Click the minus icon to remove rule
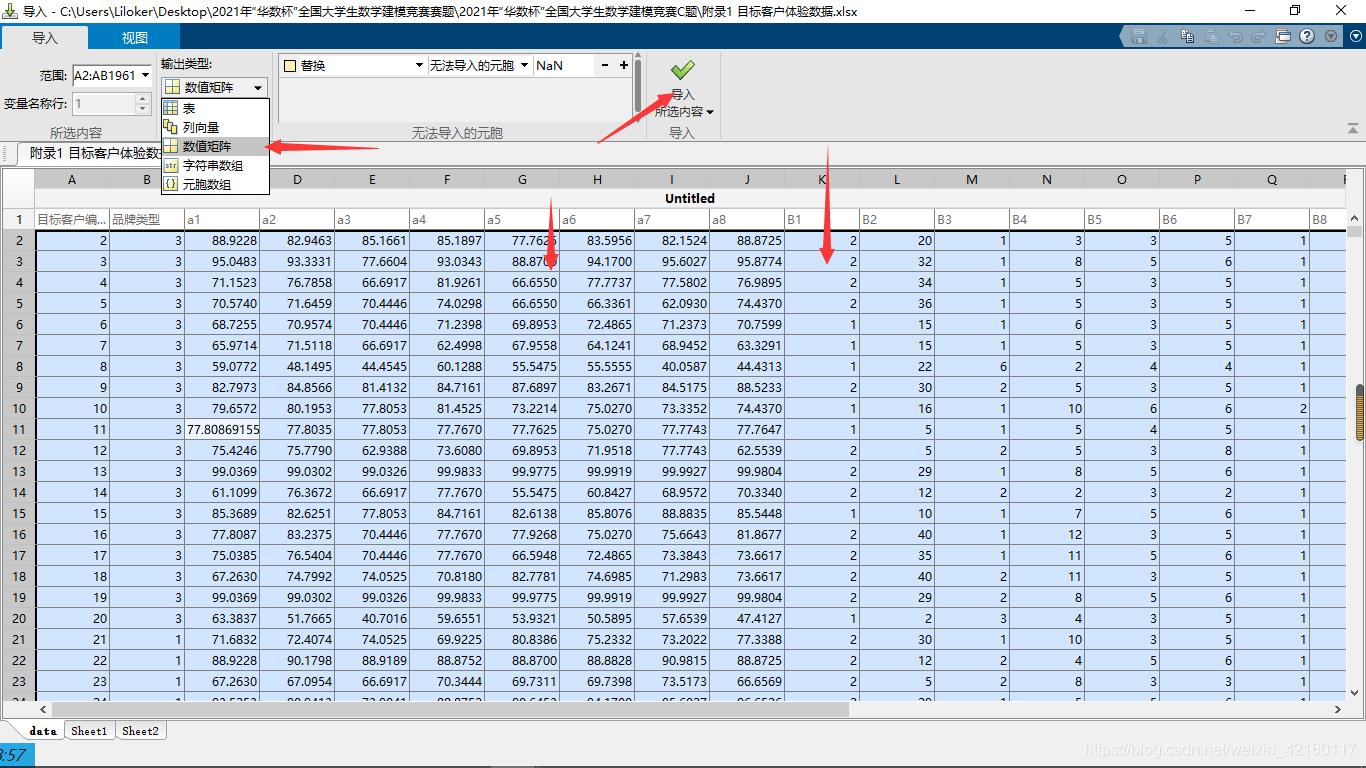The image size is (1366, 768). 604,65
